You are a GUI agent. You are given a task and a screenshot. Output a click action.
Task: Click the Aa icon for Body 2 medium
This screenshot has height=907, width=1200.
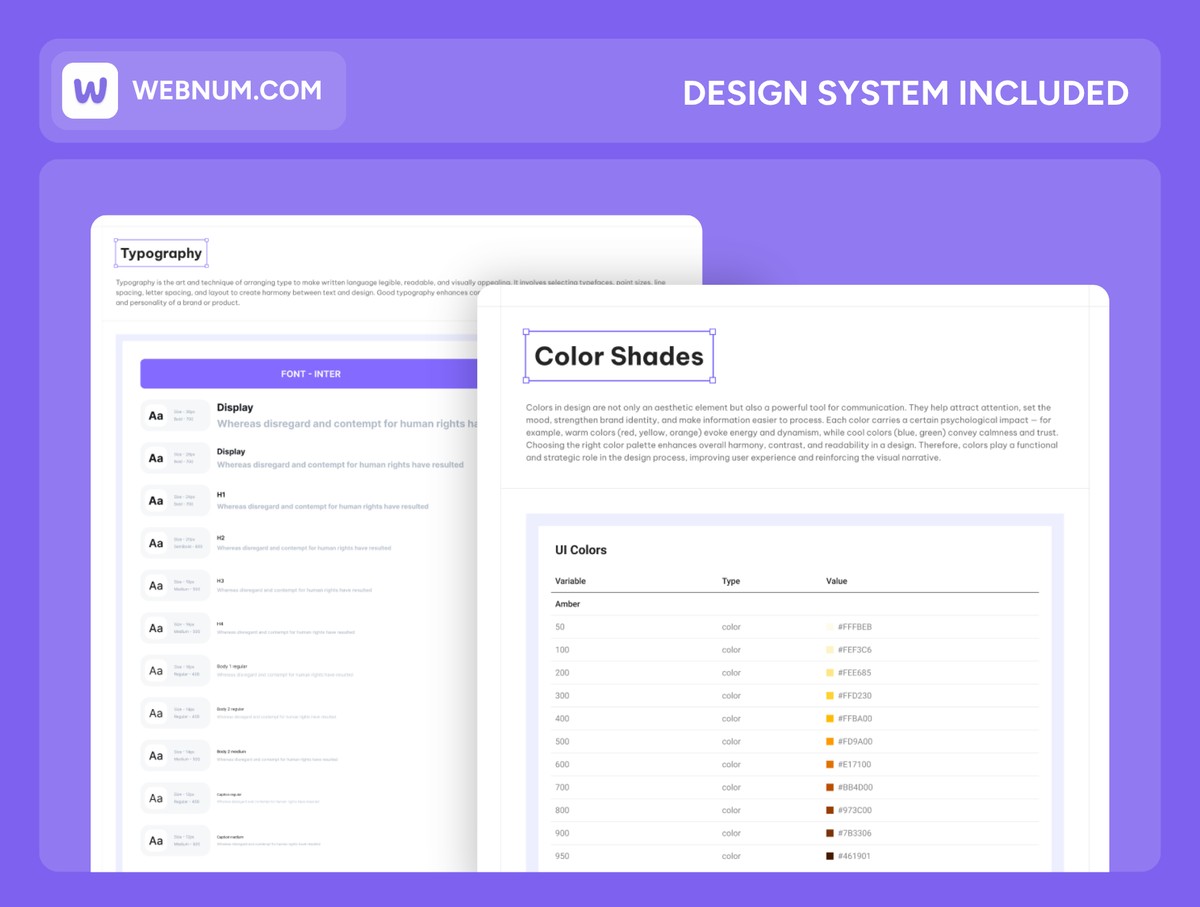pyautogui.click(x=156, y=756)
